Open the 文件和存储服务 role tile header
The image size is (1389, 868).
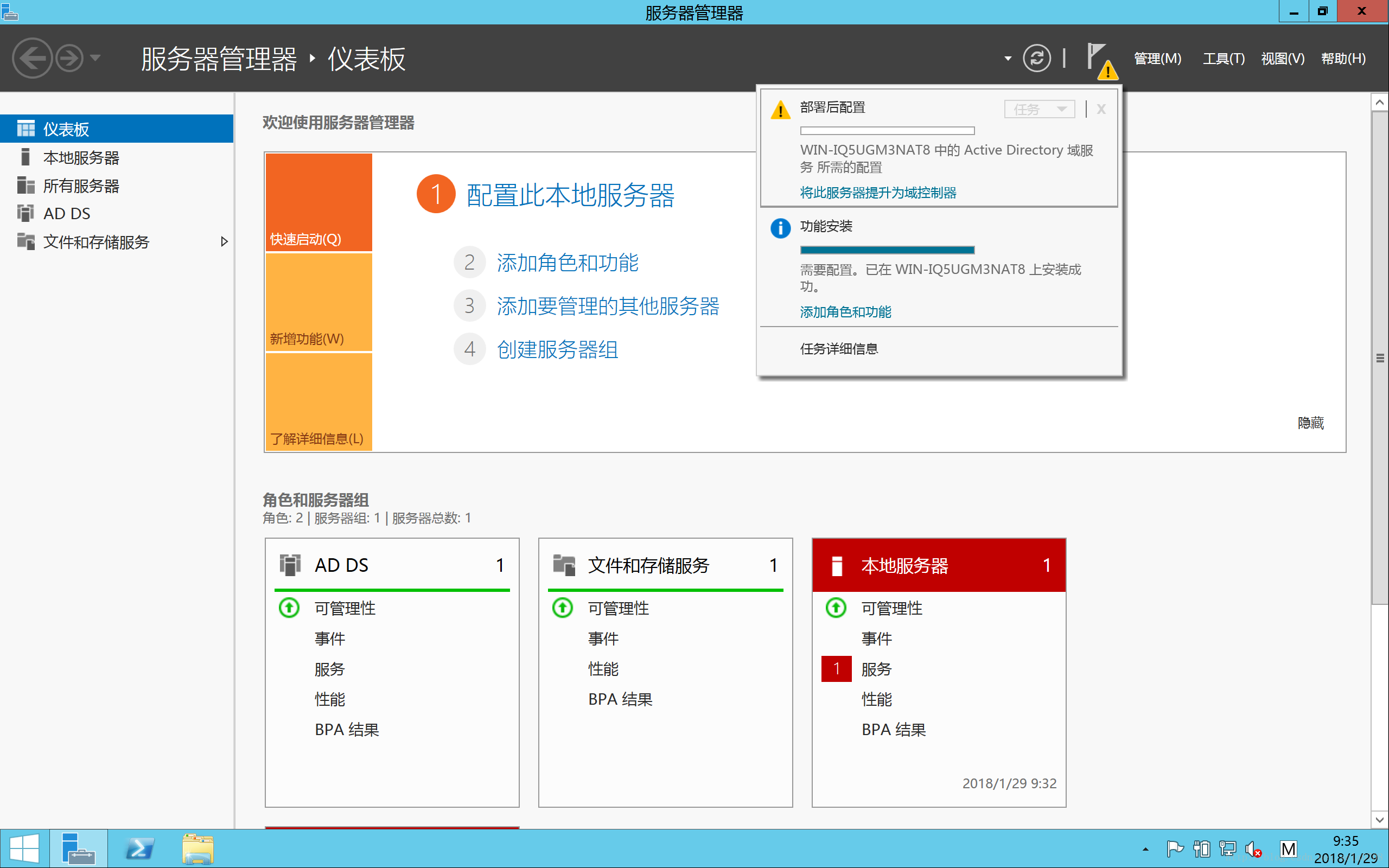click(x=666, y=565)
